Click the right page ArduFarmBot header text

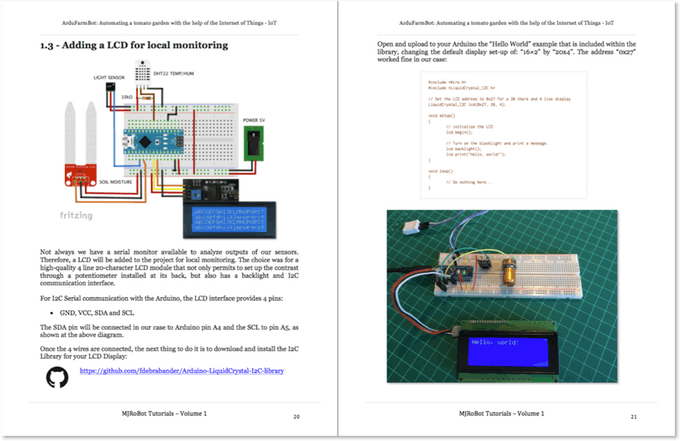click(507, 23)
